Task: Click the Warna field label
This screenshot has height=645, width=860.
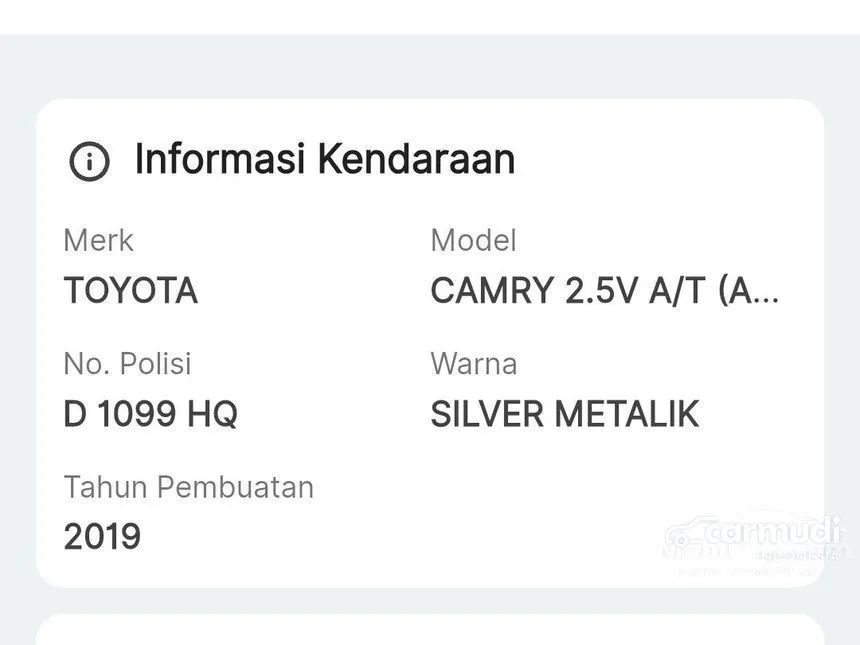Action: tap(473, 363)
